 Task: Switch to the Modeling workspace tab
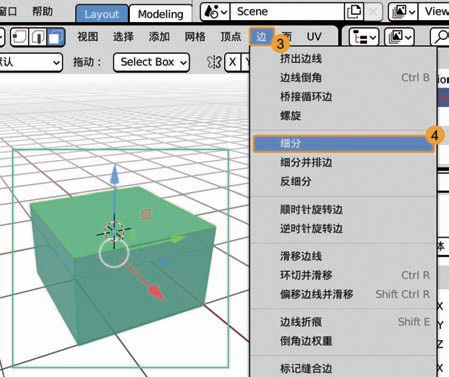161,14
